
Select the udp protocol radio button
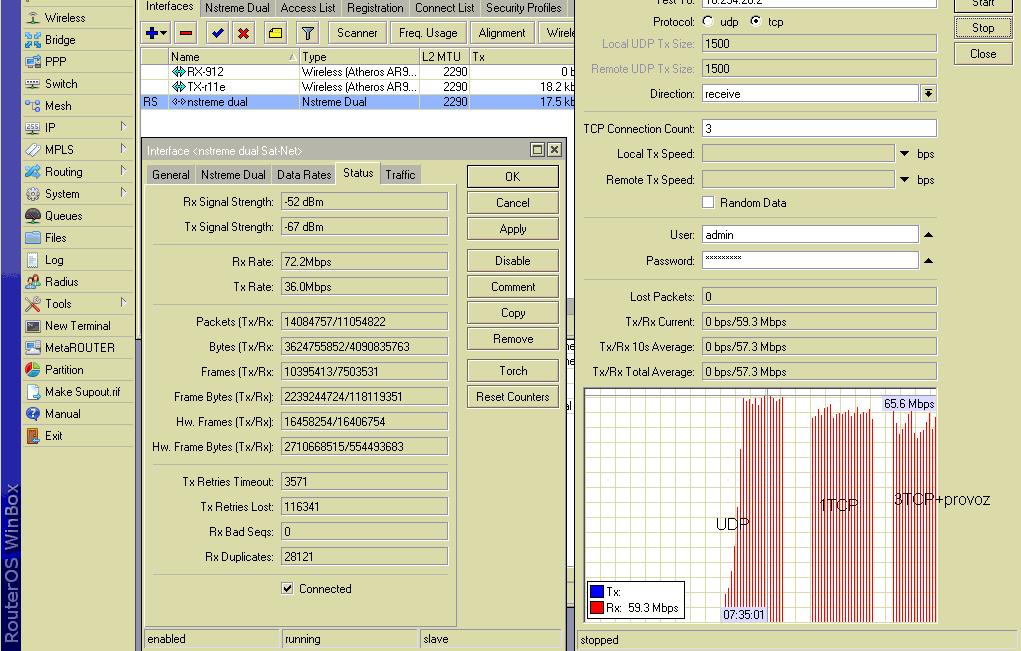[x=708, y=21]
